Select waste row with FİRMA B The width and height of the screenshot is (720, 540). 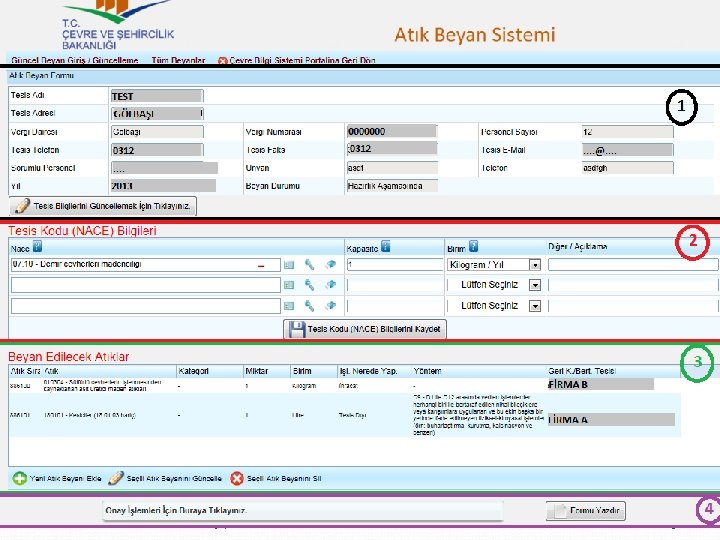344,385
